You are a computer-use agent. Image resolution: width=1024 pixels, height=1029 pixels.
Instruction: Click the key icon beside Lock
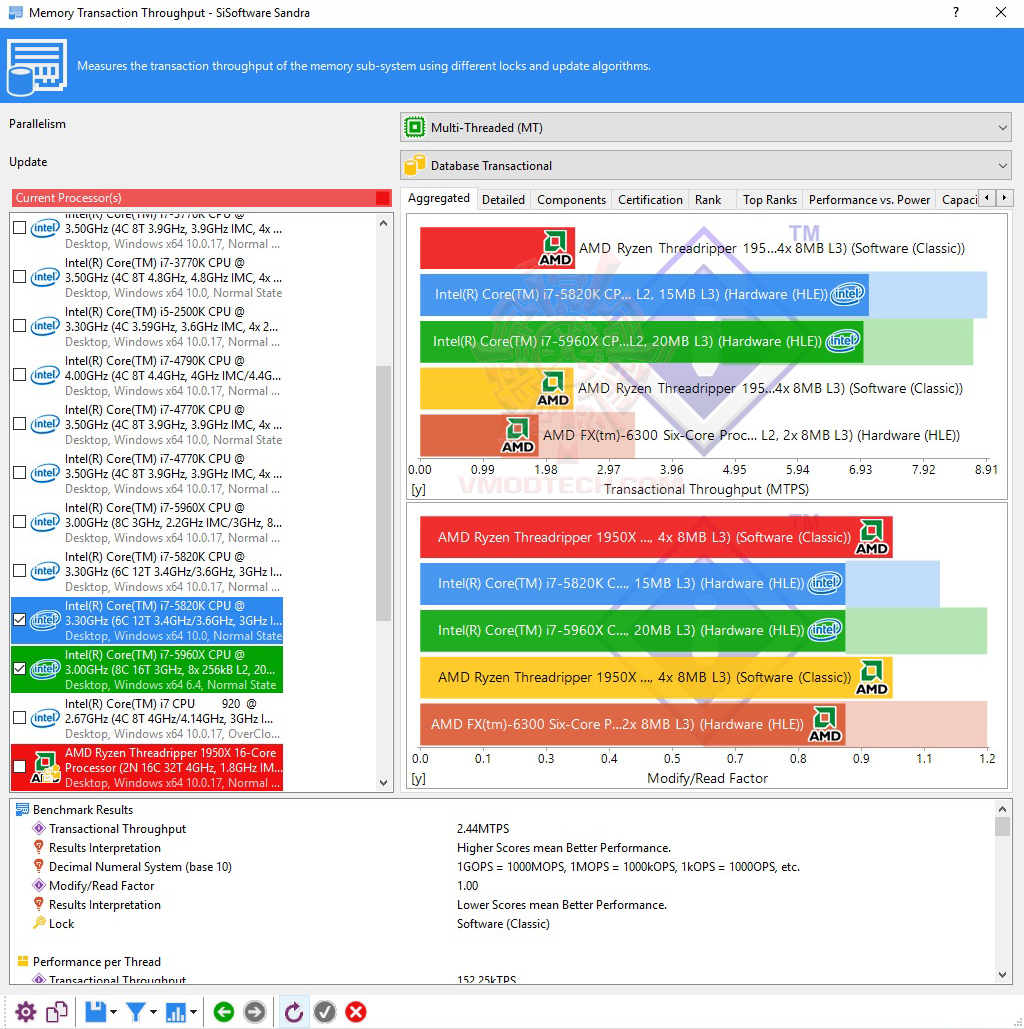pos(39,923)
